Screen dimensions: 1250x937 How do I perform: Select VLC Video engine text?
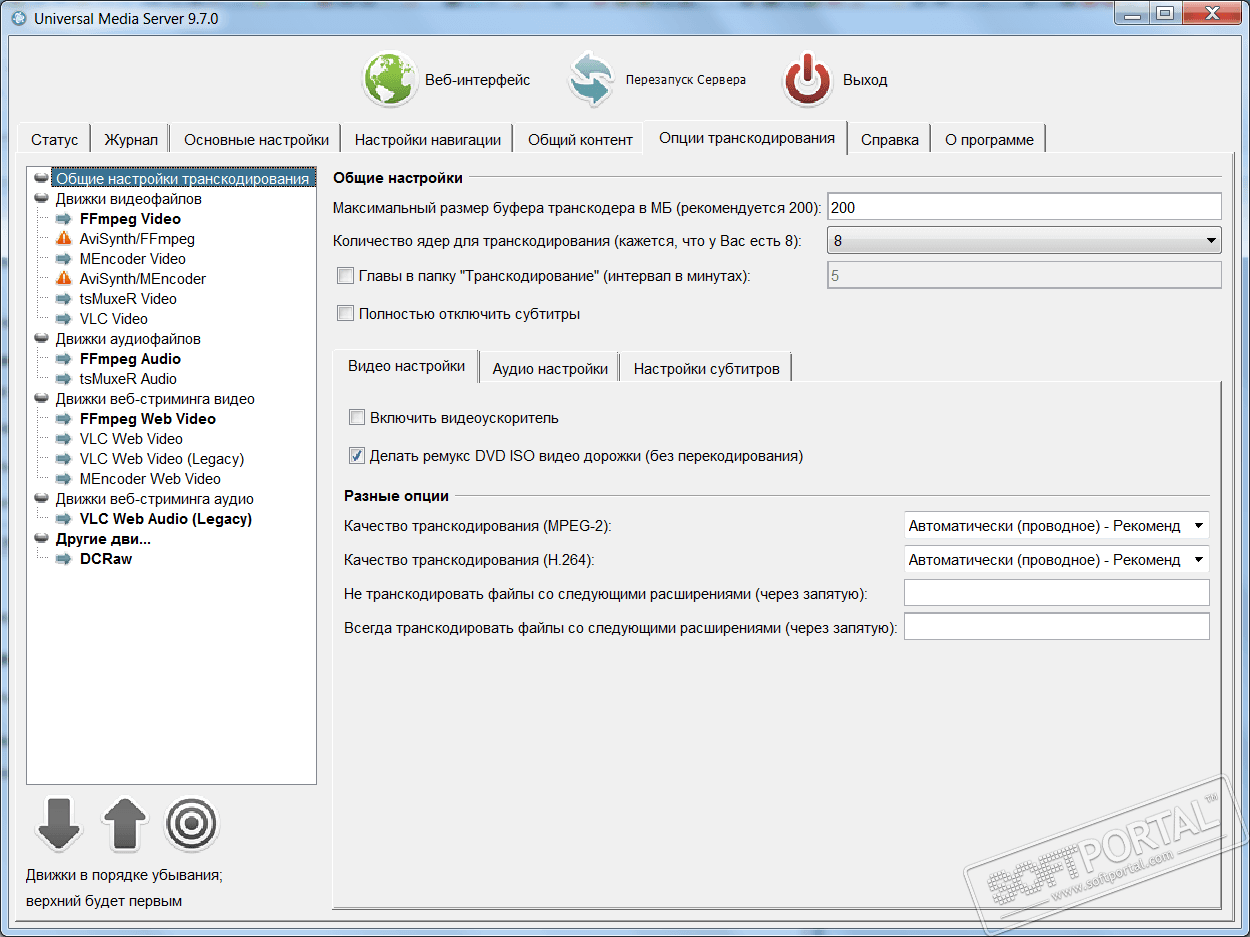tap(114, 319)
